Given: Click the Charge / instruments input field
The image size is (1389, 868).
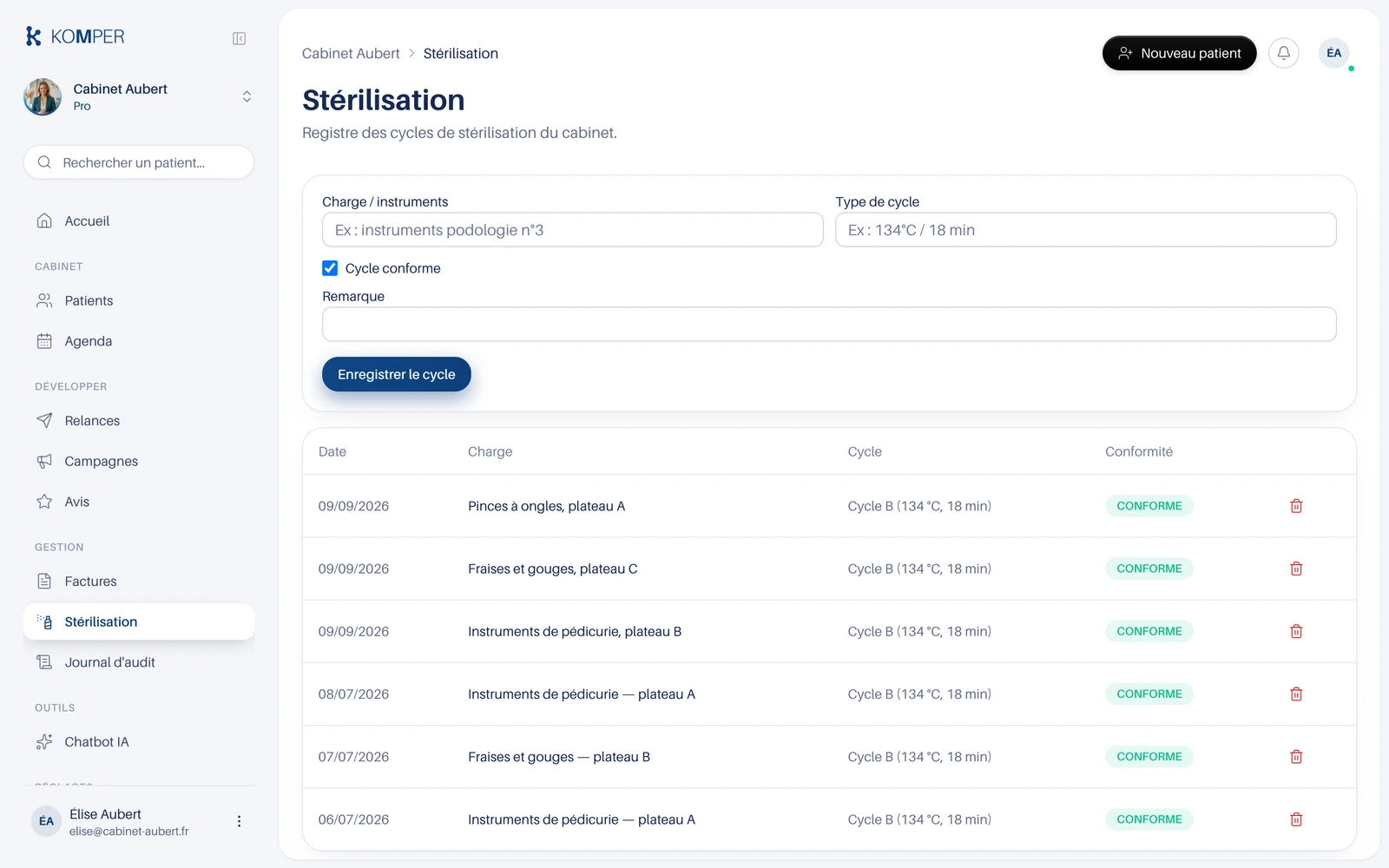Looking at the screenshot, I should [573, 230].
